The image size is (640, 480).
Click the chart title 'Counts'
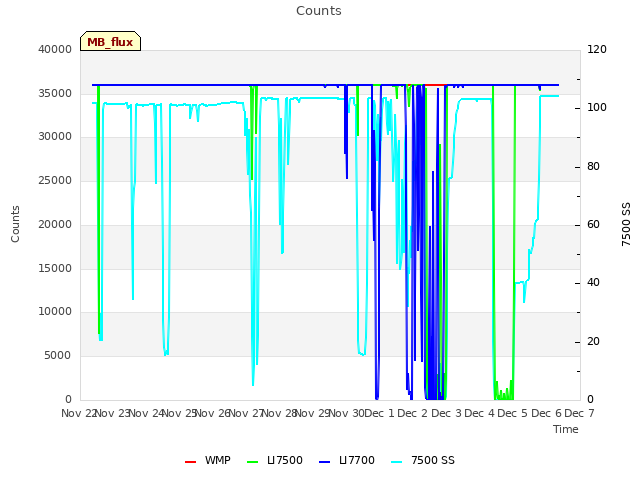(x=319, y=11)
